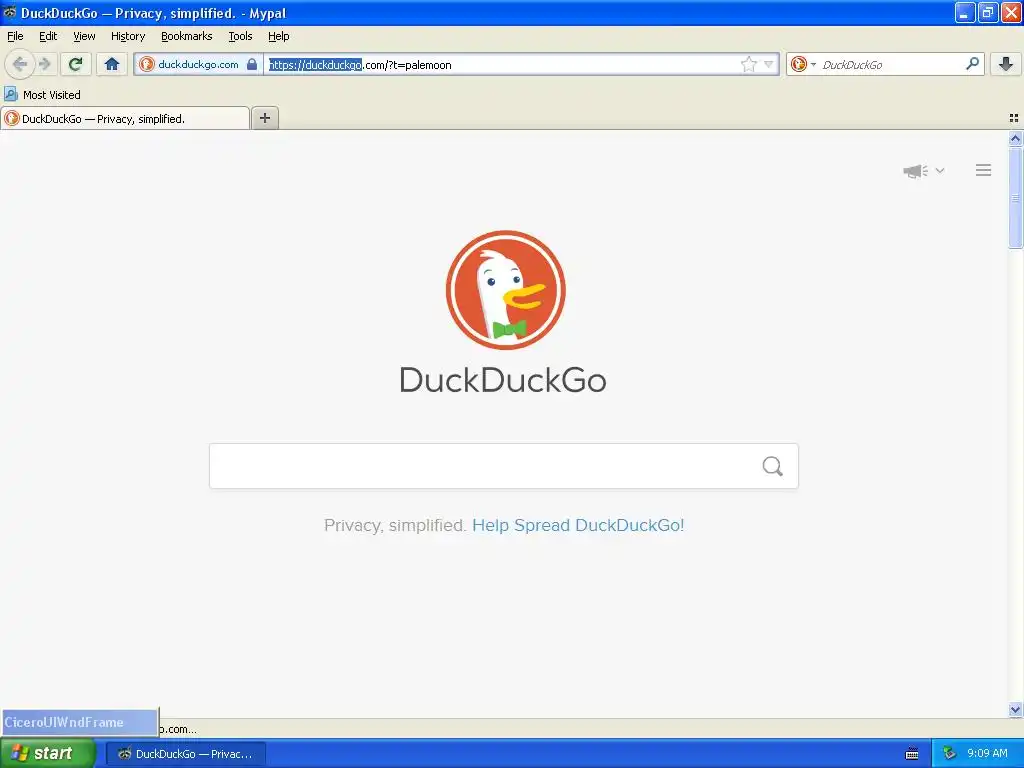Click the vertical scrollbar thumb
The image size is (1024, 768).
pyautogui.click(x=1016, y=198)
